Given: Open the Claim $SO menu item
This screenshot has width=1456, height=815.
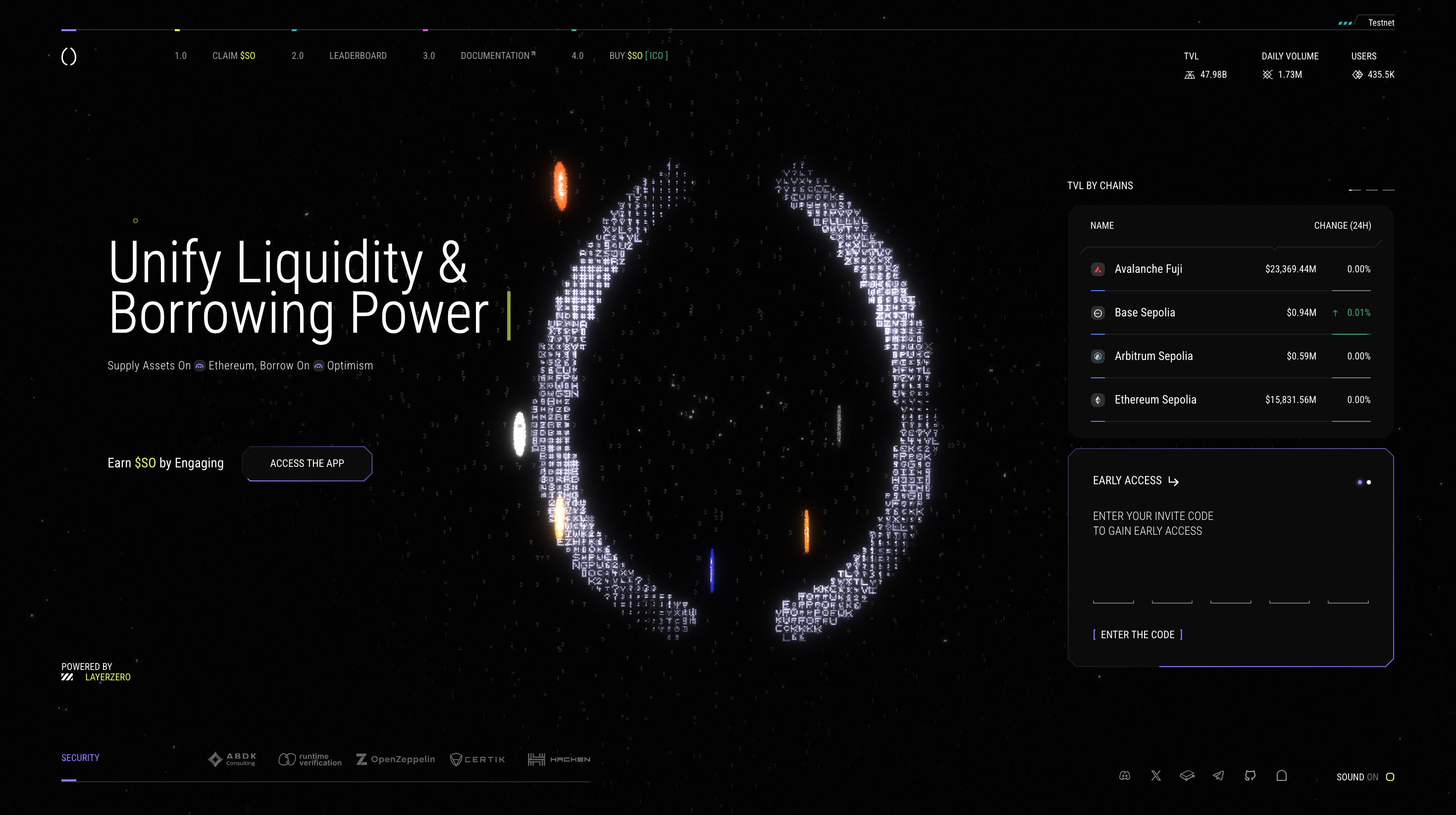Looking at the screenshot, I should tap(233, 56).
